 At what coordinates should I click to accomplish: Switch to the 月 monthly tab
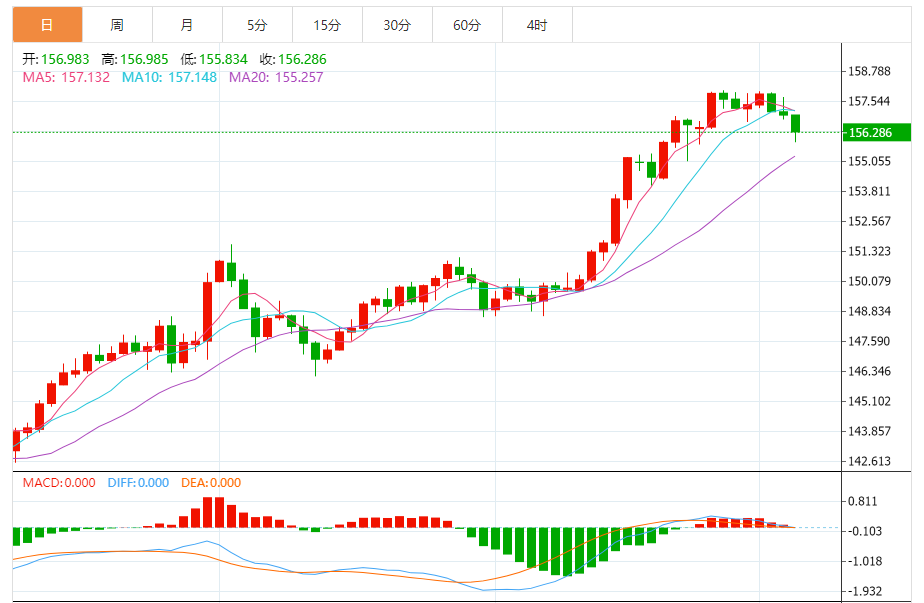click(187, 25)
